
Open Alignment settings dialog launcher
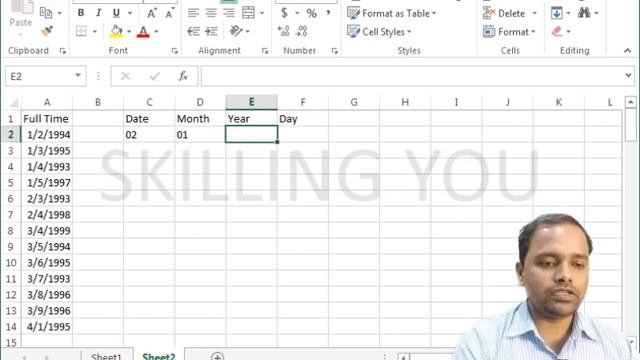265,51
